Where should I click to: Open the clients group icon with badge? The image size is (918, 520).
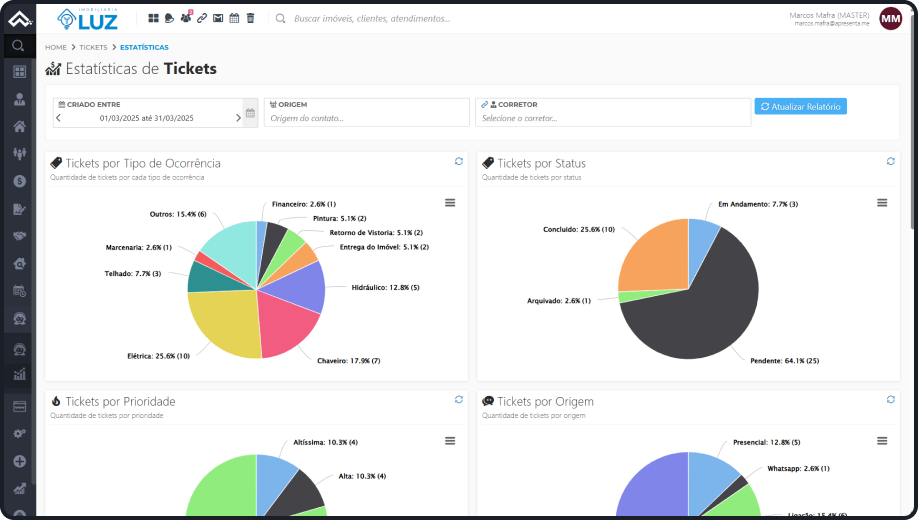186,18
